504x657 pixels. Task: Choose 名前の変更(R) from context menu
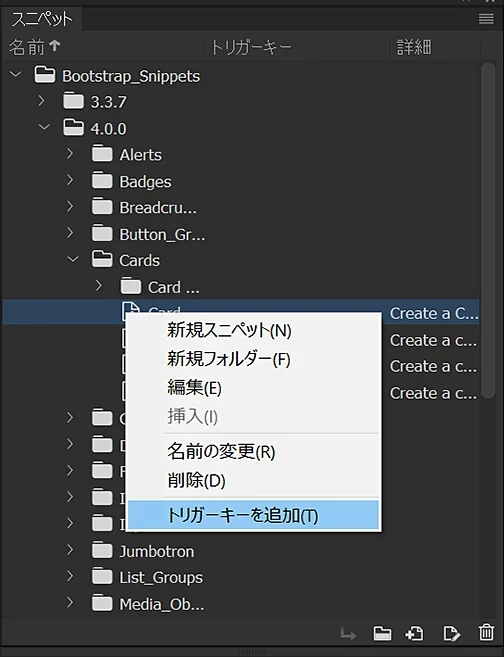tap(253, 452)
